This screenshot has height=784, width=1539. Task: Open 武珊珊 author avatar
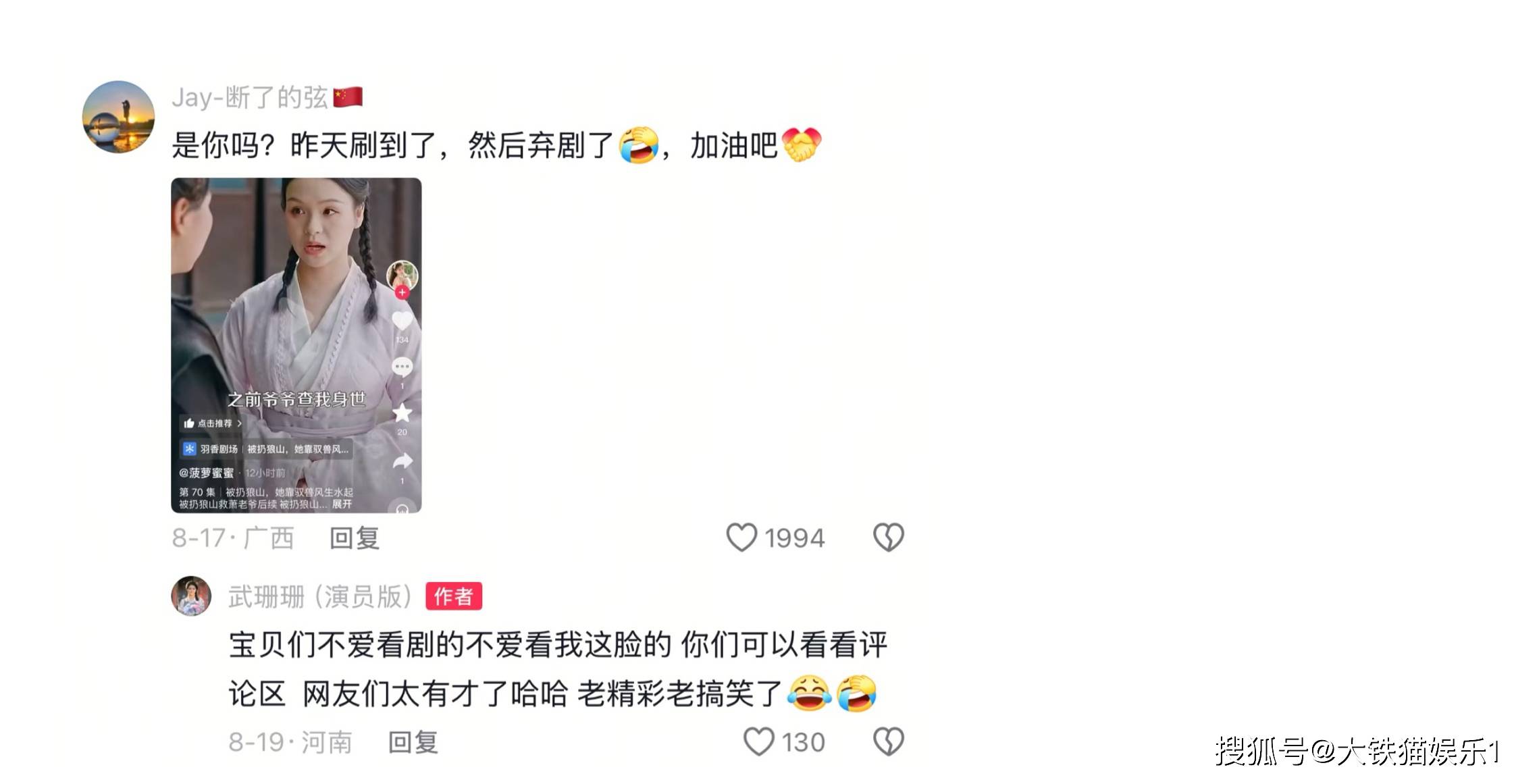[x=191, y=596]
